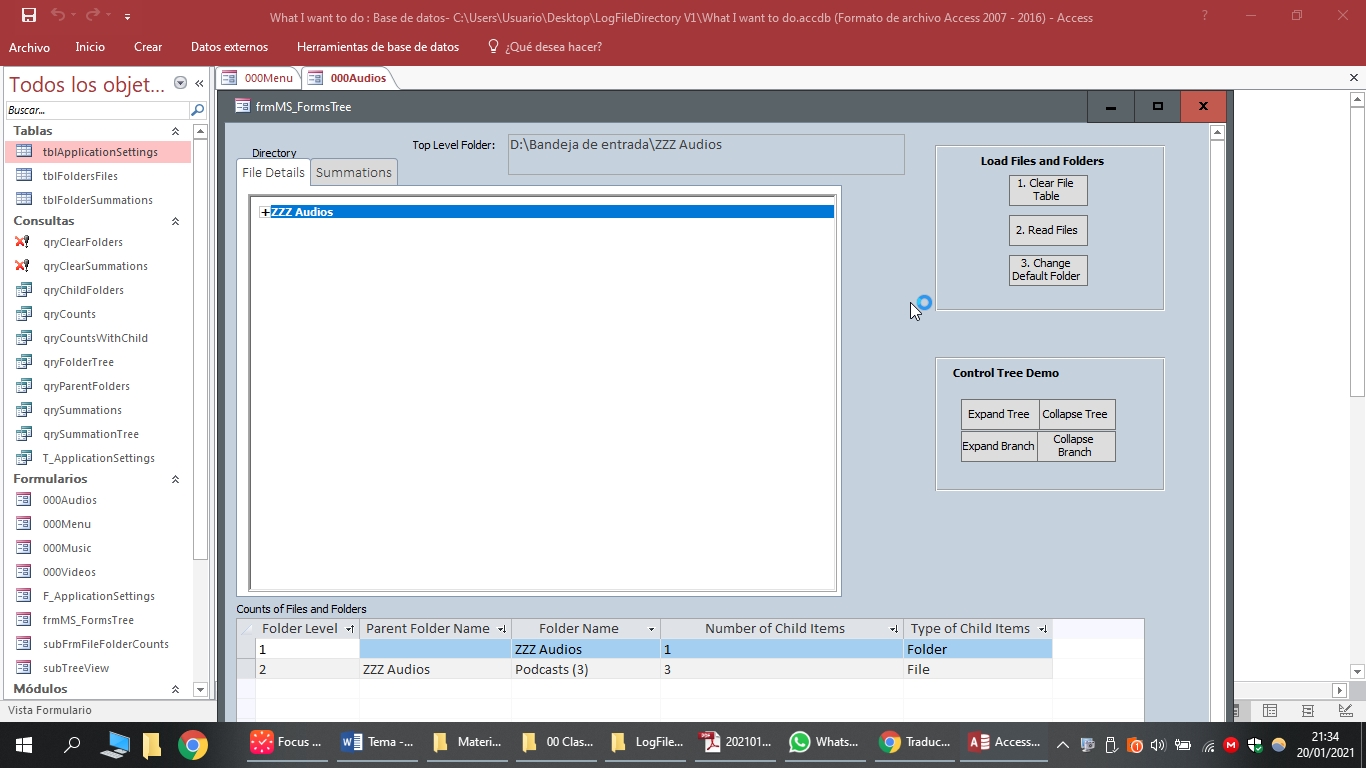The width and height of the screenshot is (1366, 768).
Task: Click the lightbulb ¿Qué desea hacer? box
Action: 544,47
